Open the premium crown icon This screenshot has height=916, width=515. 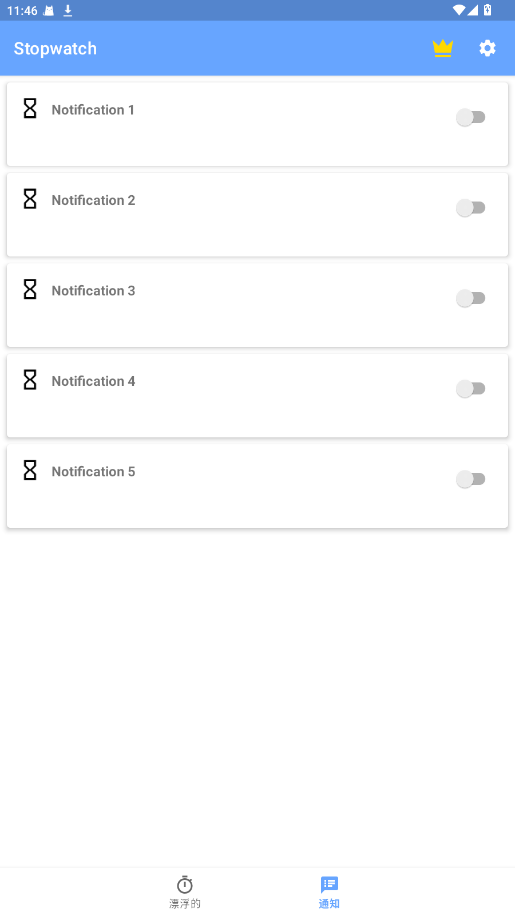pos(443,48)
